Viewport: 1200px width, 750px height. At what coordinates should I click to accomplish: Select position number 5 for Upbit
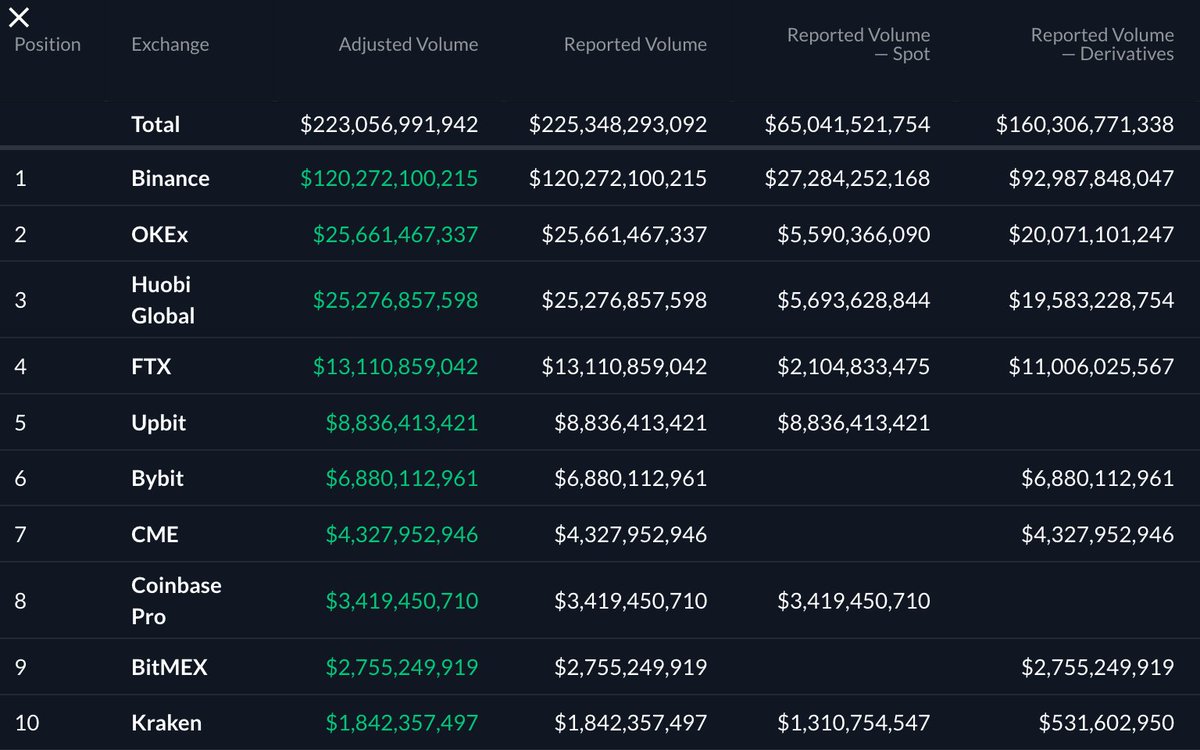point(20,423)
